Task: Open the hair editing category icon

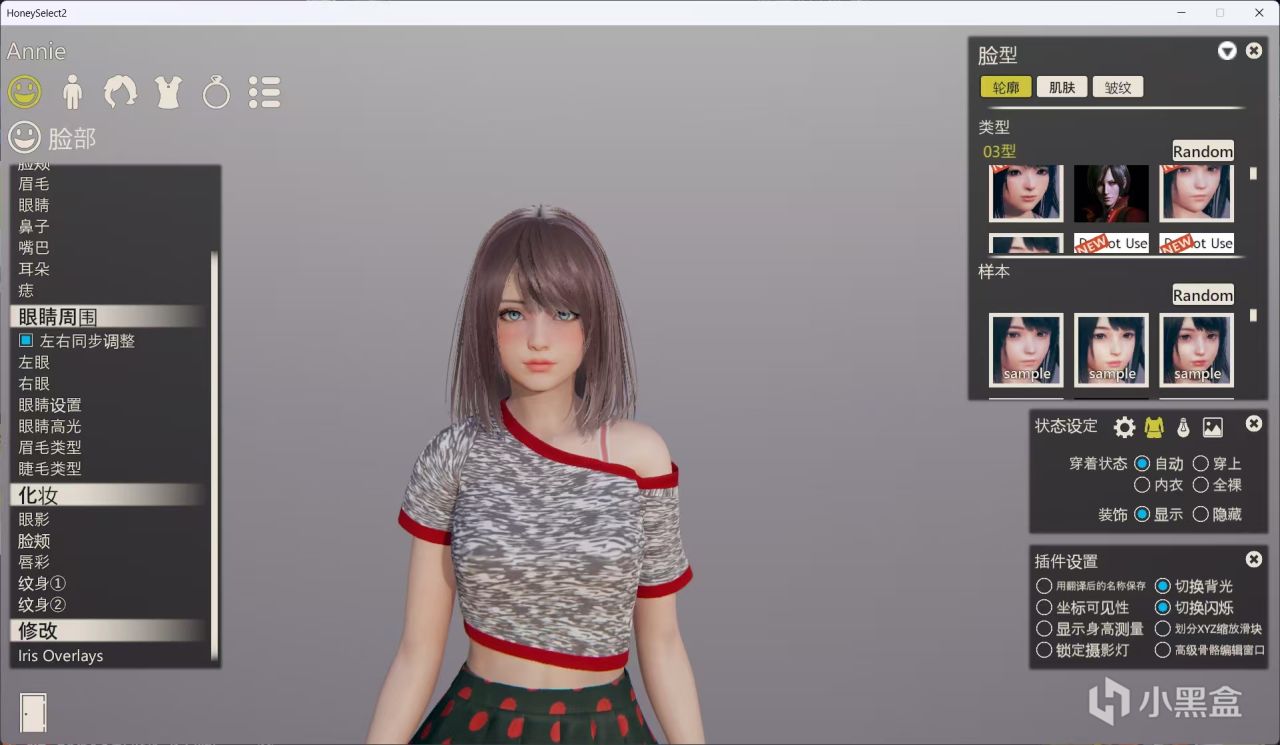Action: point(121,92)
